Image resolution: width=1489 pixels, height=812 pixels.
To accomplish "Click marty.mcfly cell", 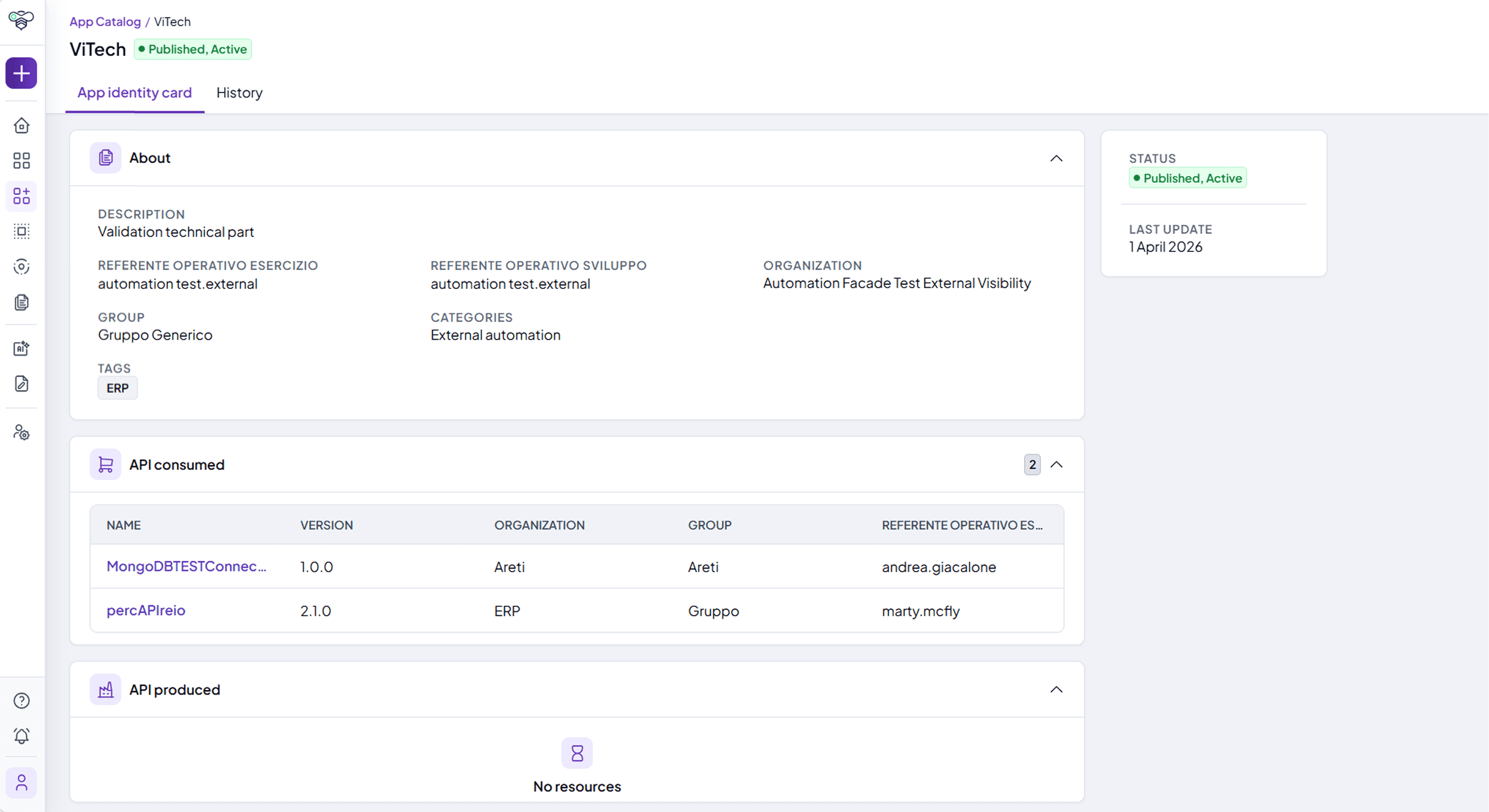I will [920, 611].
